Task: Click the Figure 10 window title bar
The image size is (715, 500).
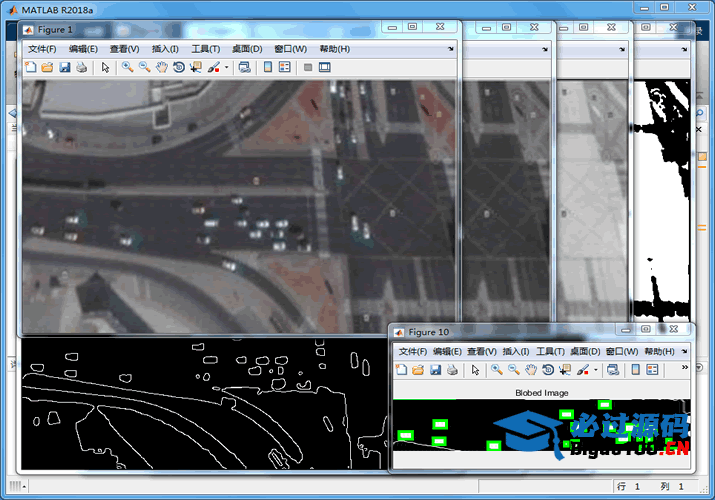Action: click(500, 332)
